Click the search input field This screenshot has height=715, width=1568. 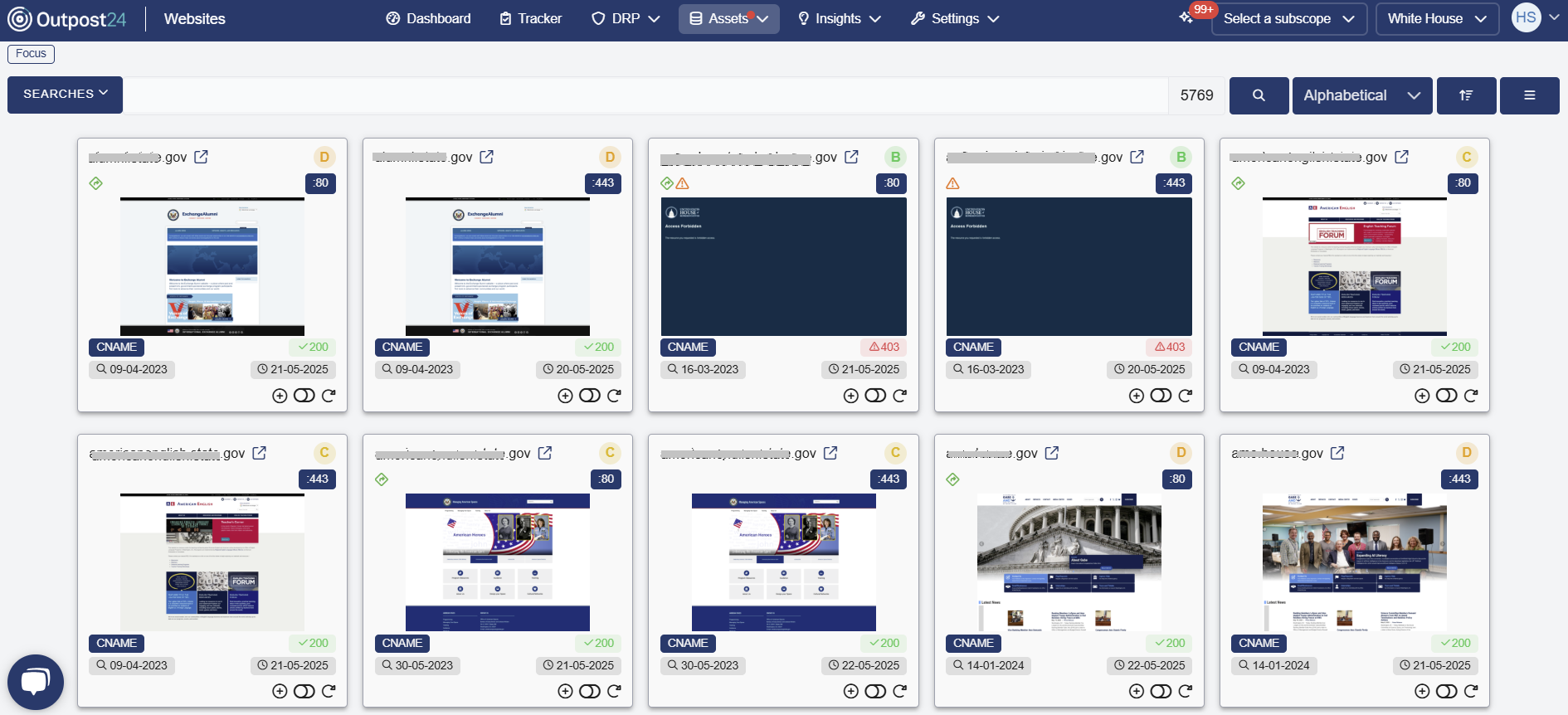click(x=645, y=95)
